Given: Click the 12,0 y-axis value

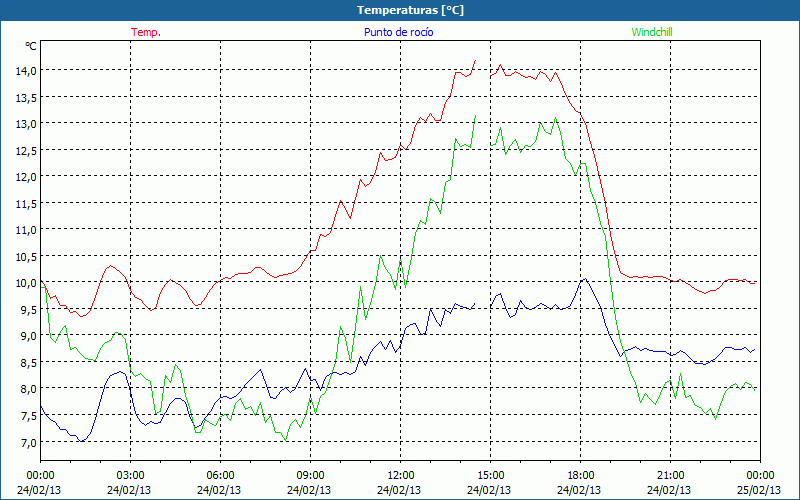Looking at the screenshot, I should point(26,177).
